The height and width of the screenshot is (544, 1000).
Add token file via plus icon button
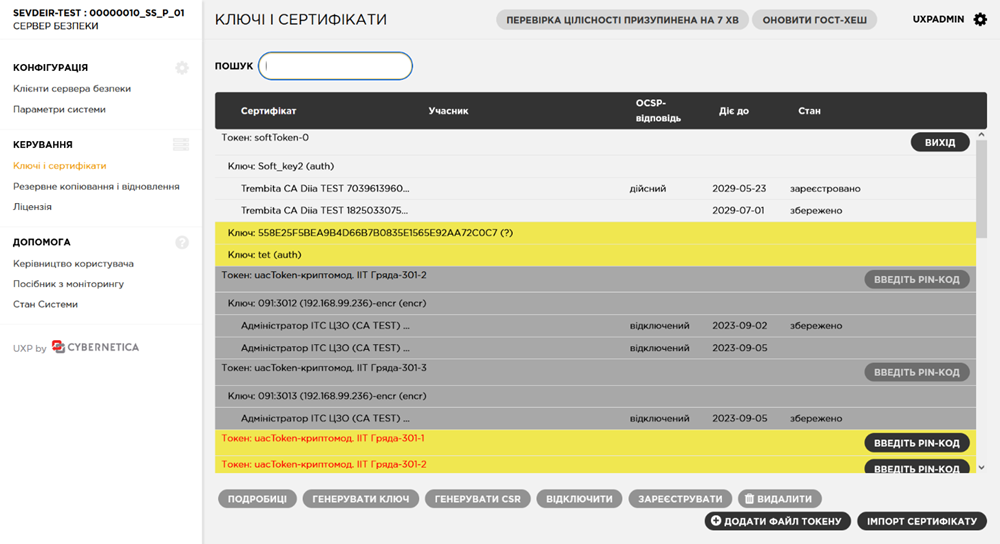point(778,521)
